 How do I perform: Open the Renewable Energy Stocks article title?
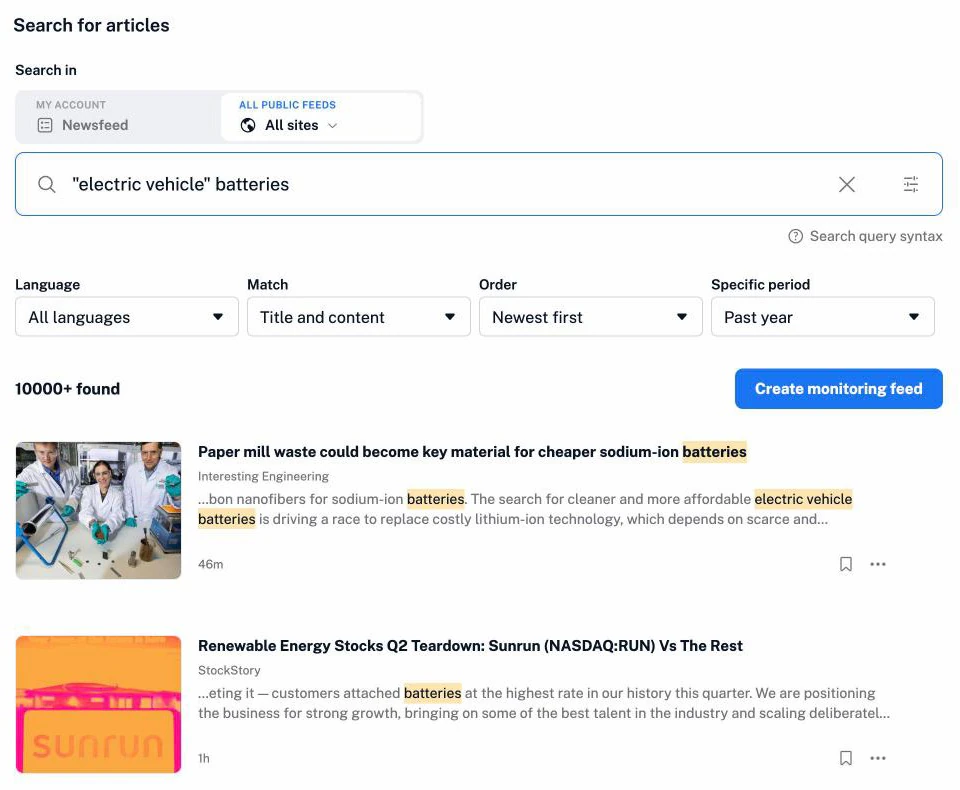click(470, 646)
